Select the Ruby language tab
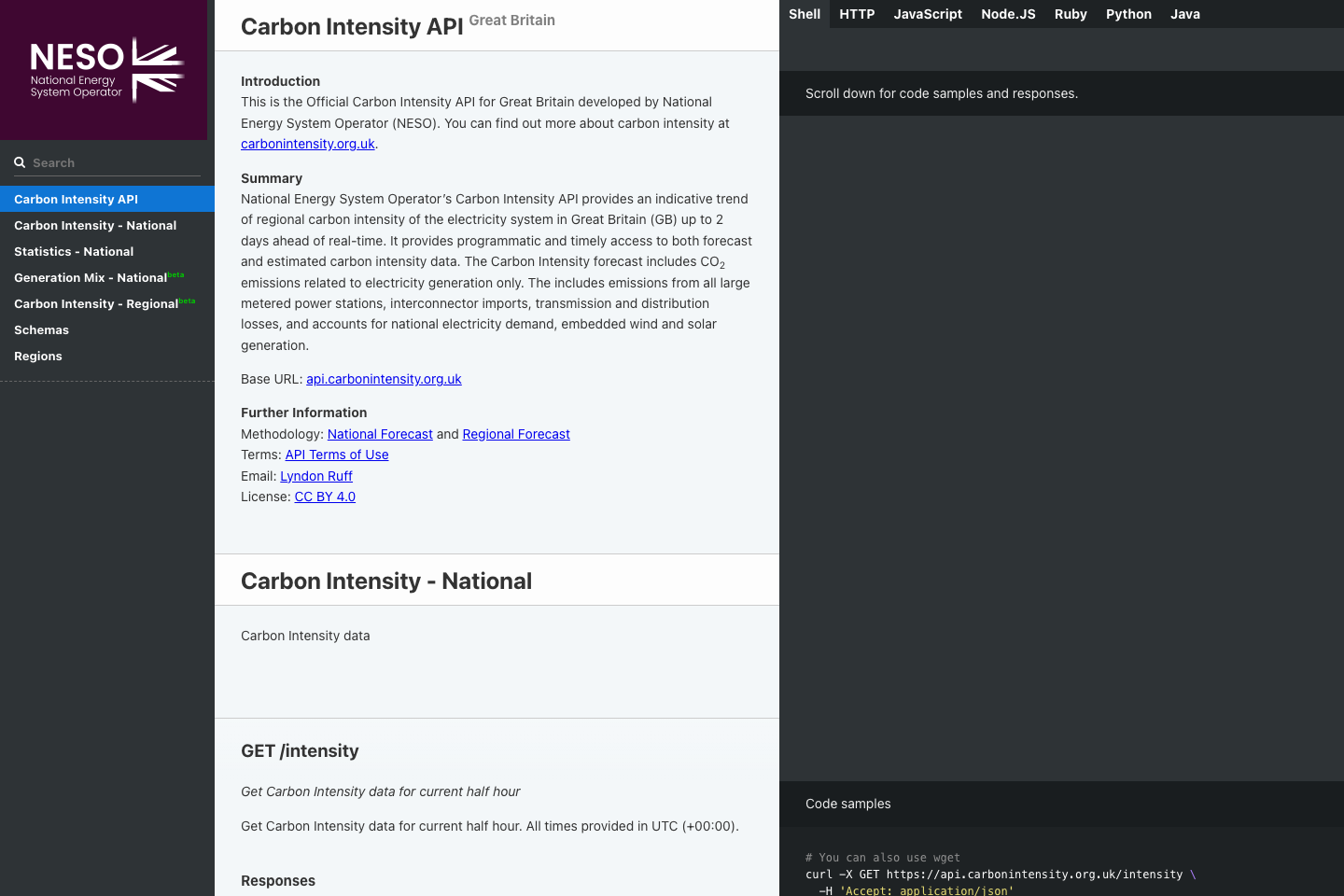Image resolution: width=1344 pixels, height=896 pixels. tap(1071, 14)
